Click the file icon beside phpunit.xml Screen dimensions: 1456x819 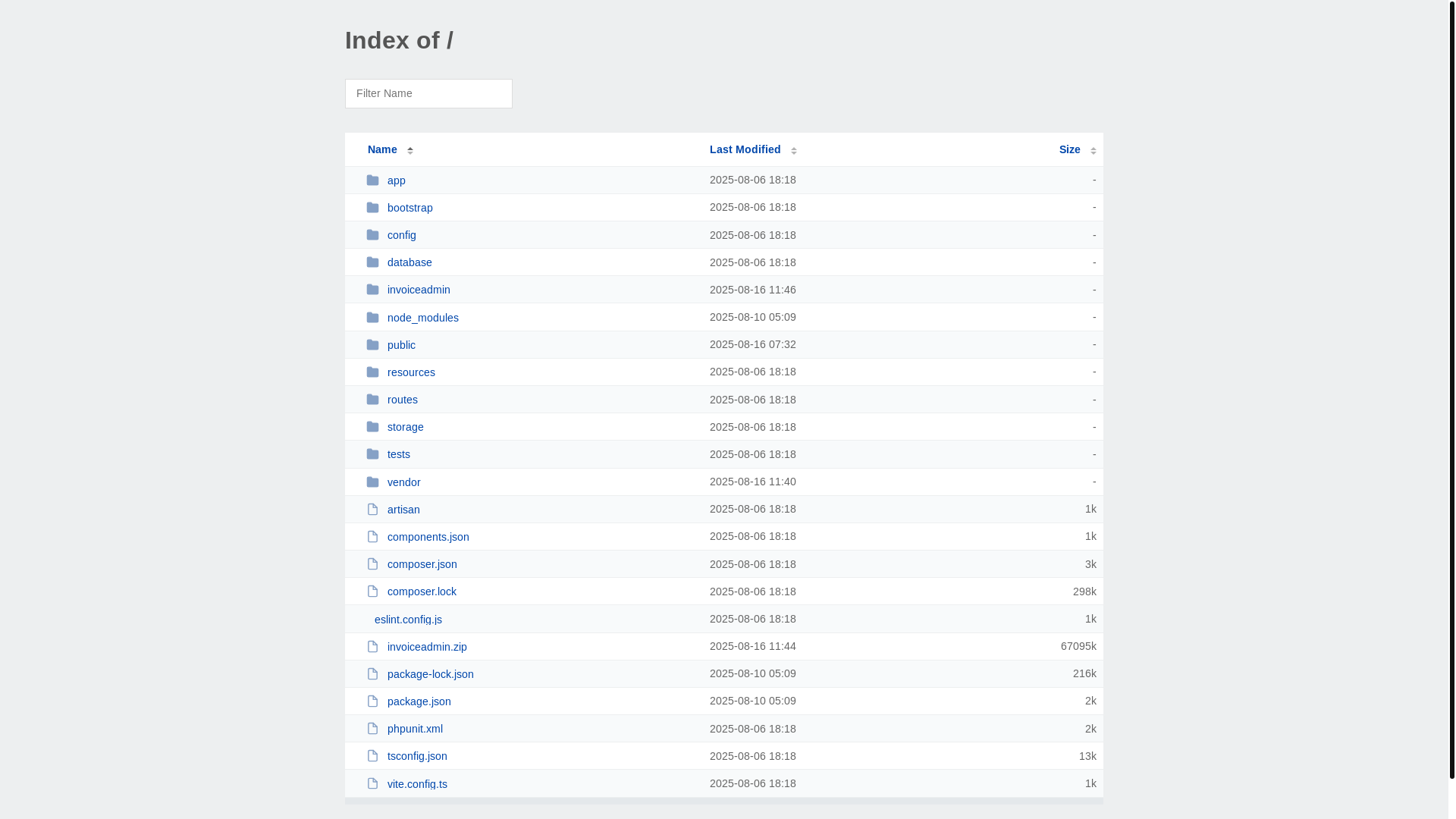[x=372, y=729]
